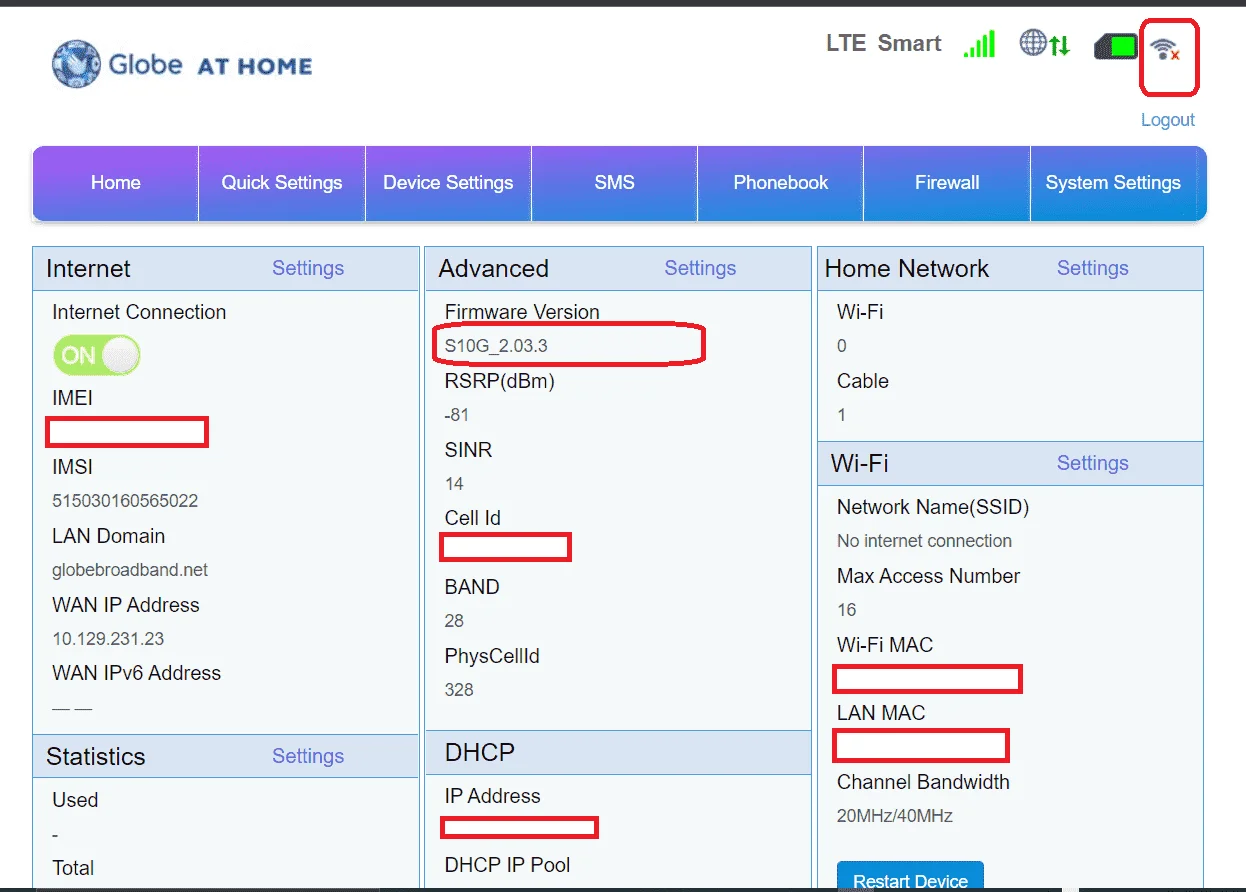The height and width of the screenshot is (892, 1246).
Task: Select WAN IP address 10.129.231.23
Action: (108, 639)
